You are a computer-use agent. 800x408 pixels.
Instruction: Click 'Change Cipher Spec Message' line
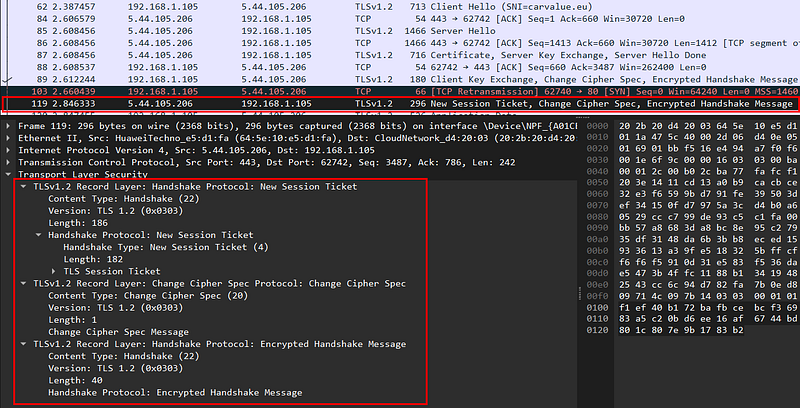[118, 332]
